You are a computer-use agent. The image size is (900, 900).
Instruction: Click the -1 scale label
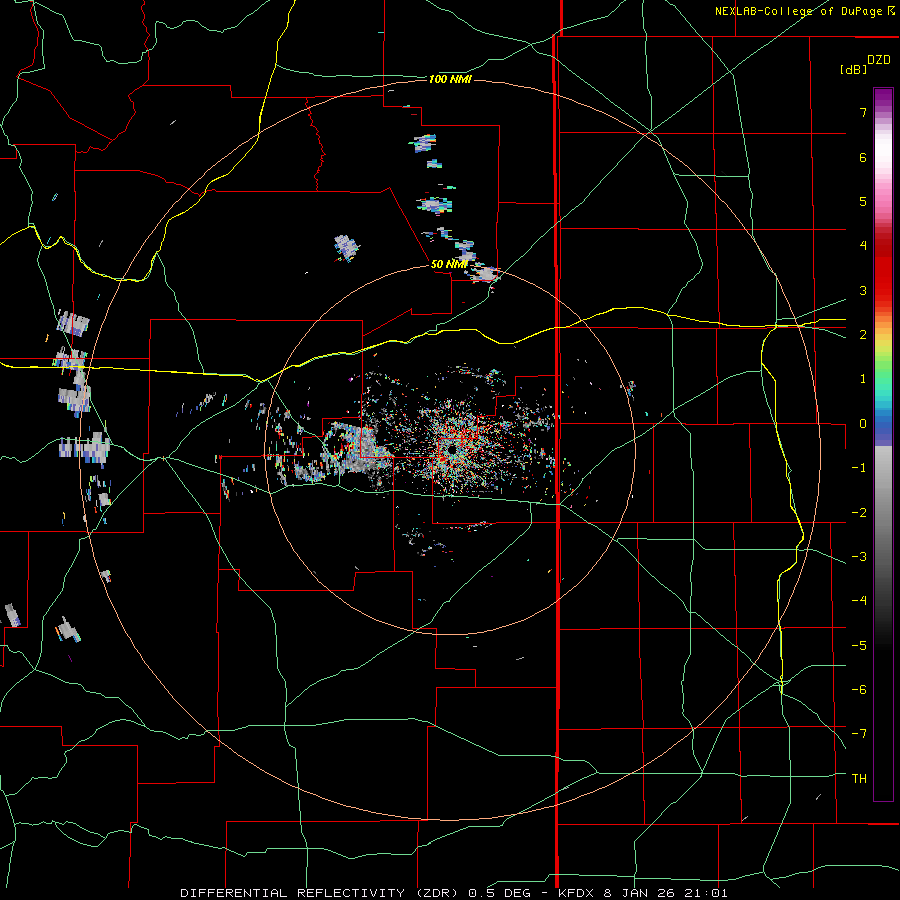point(859,468)
